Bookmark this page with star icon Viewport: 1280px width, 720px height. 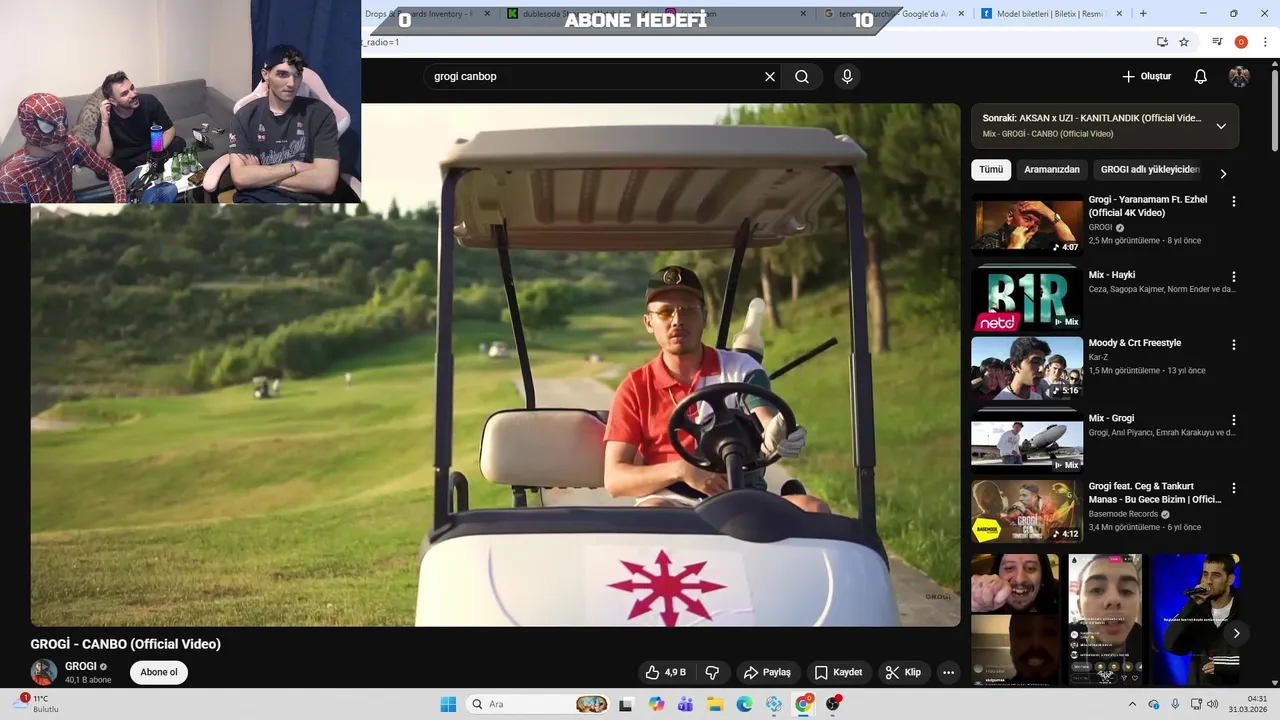1184,42
